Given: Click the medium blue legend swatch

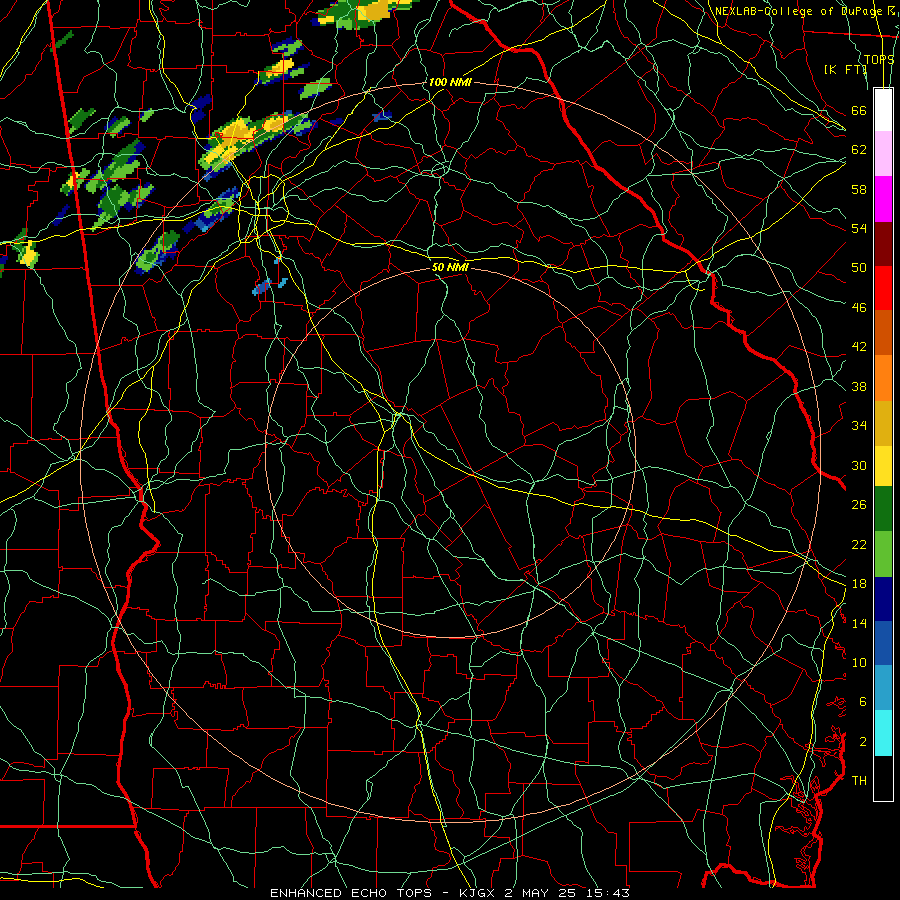Looking at the screenshot, I should click(x=883, y=643).
